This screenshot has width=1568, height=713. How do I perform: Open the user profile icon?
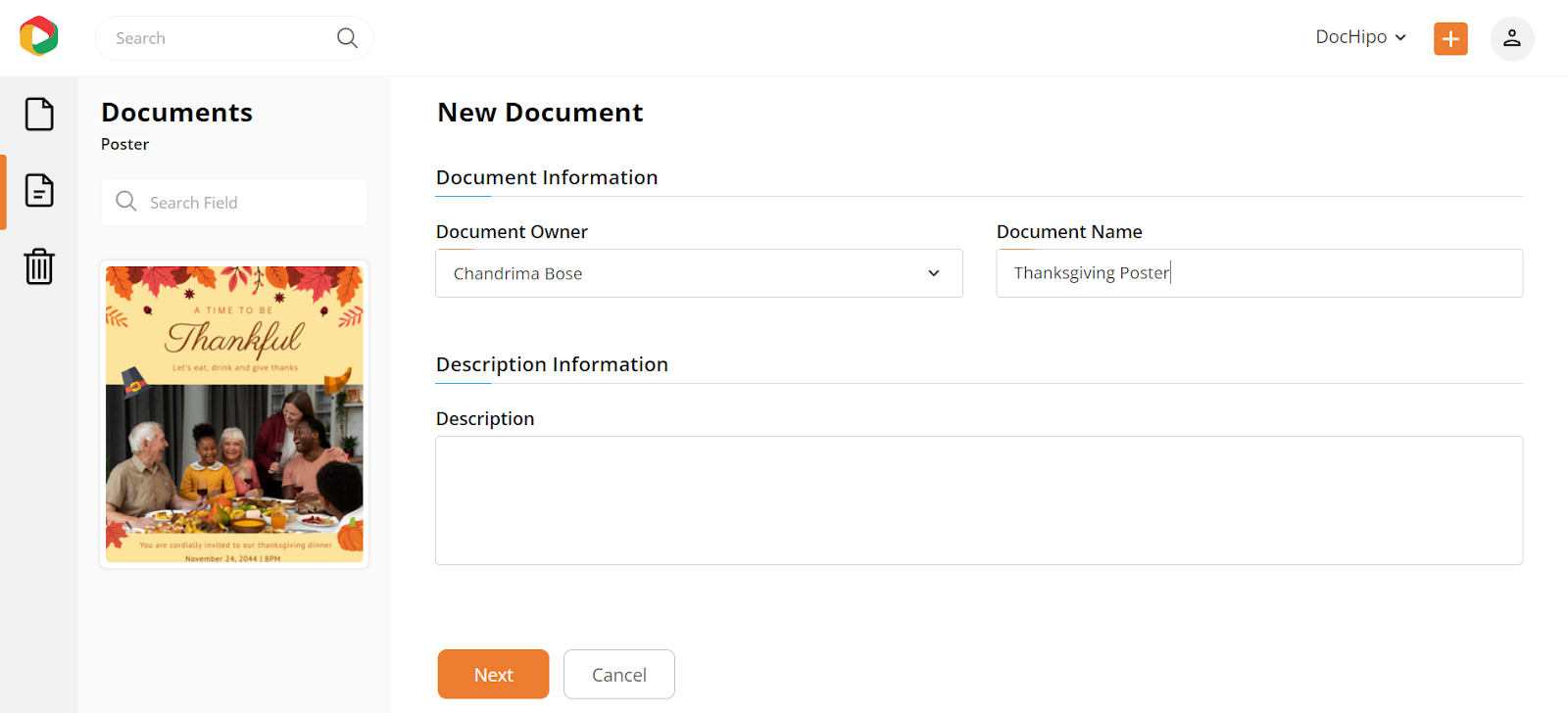click(1512, 38)
